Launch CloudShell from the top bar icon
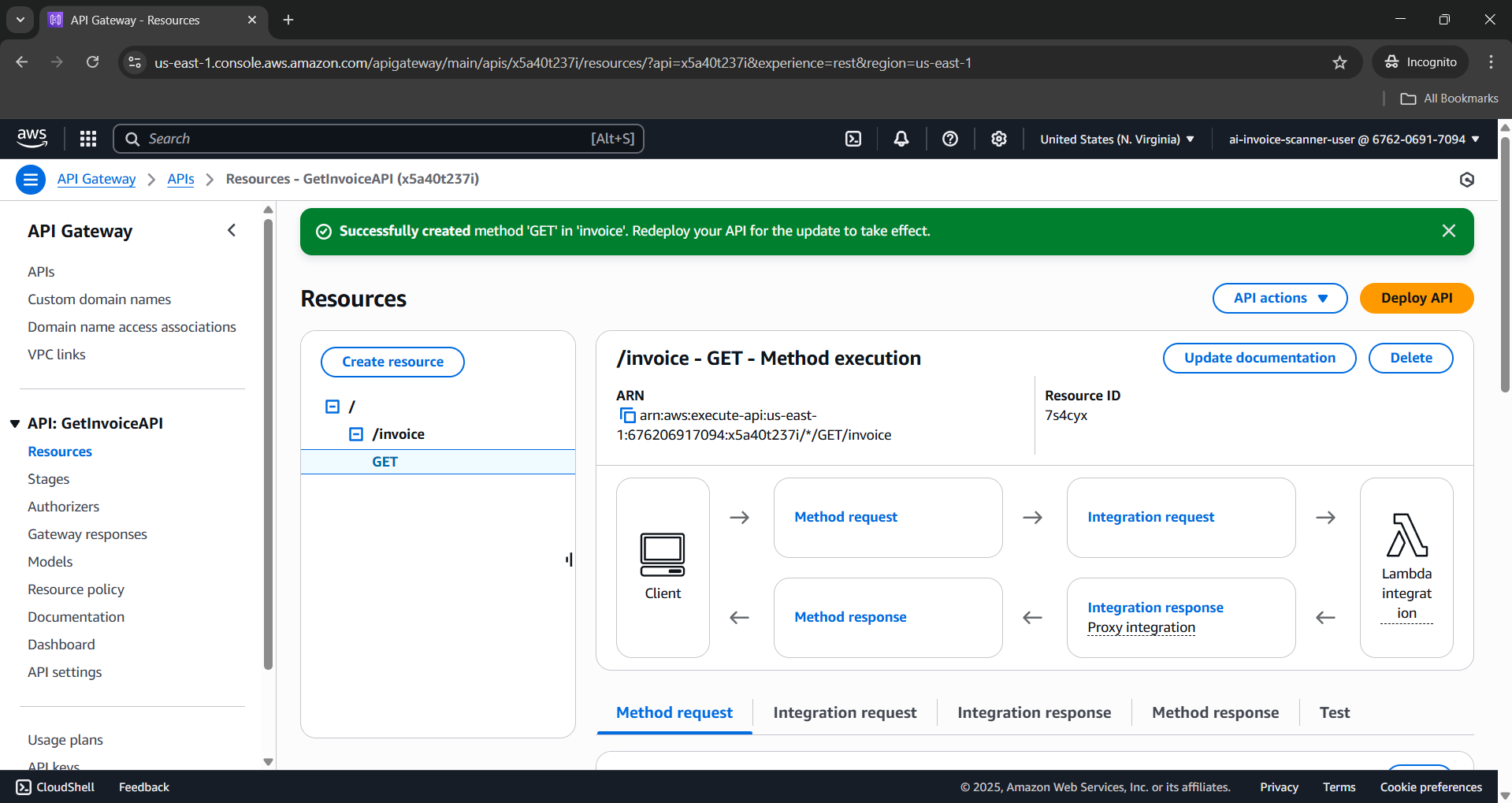This screenshot has width=1512, height=803. click(x=853, y=139)
